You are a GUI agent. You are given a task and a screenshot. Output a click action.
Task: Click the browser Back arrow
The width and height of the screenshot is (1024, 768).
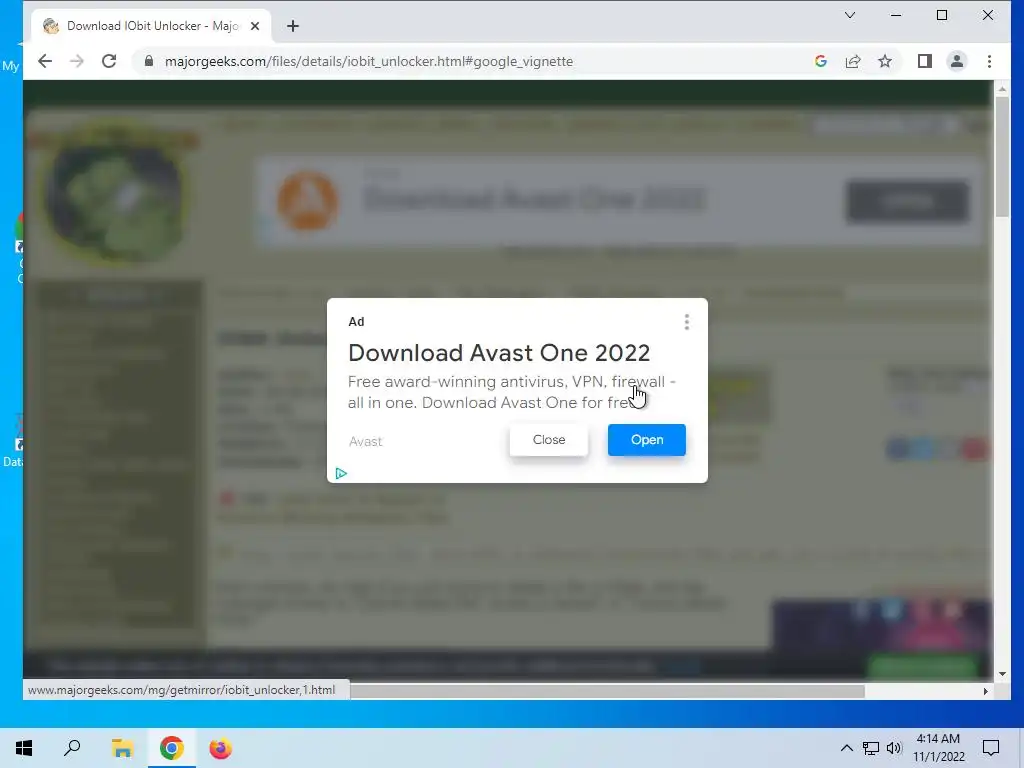44,61
